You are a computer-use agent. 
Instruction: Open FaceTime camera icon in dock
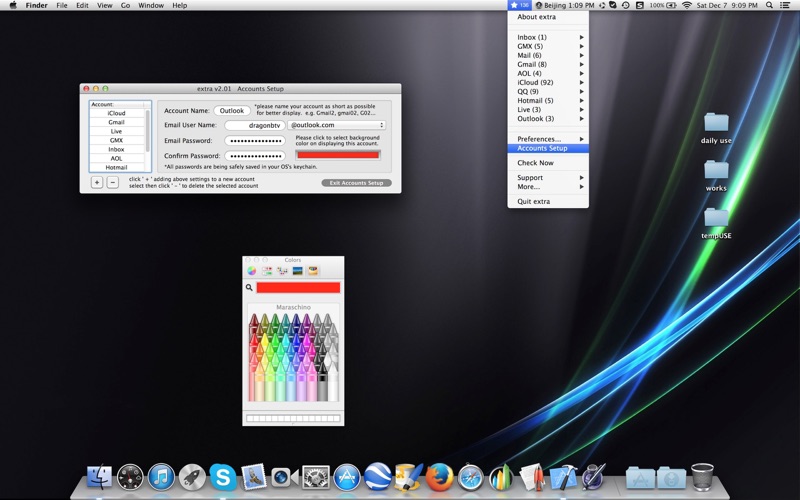pyautogui.click(x=285, y=478)
